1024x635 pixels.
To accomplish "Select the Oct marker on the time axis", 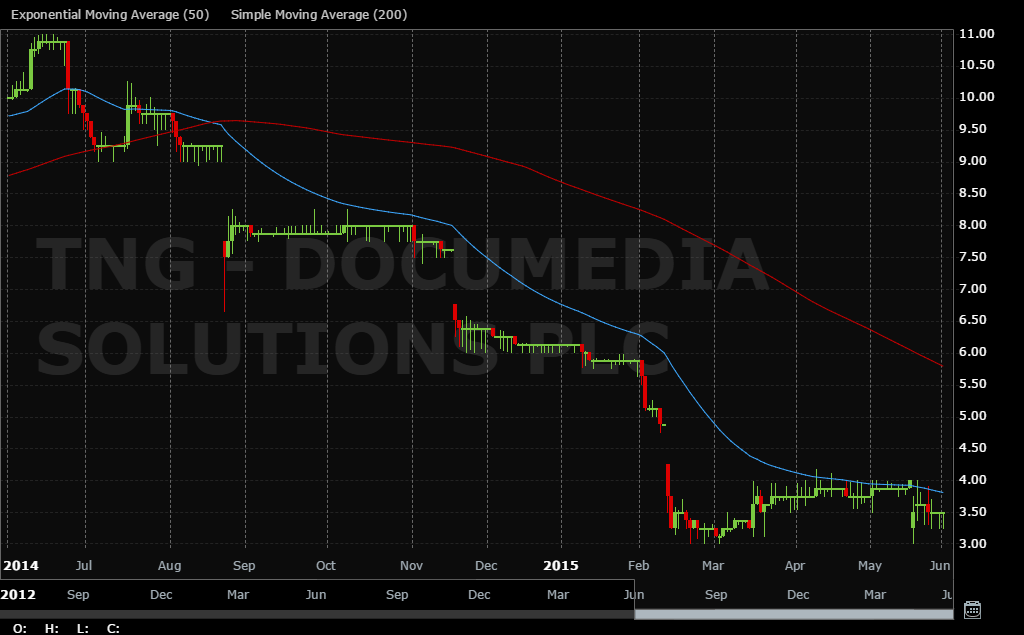I will click(x=325, y=565).
